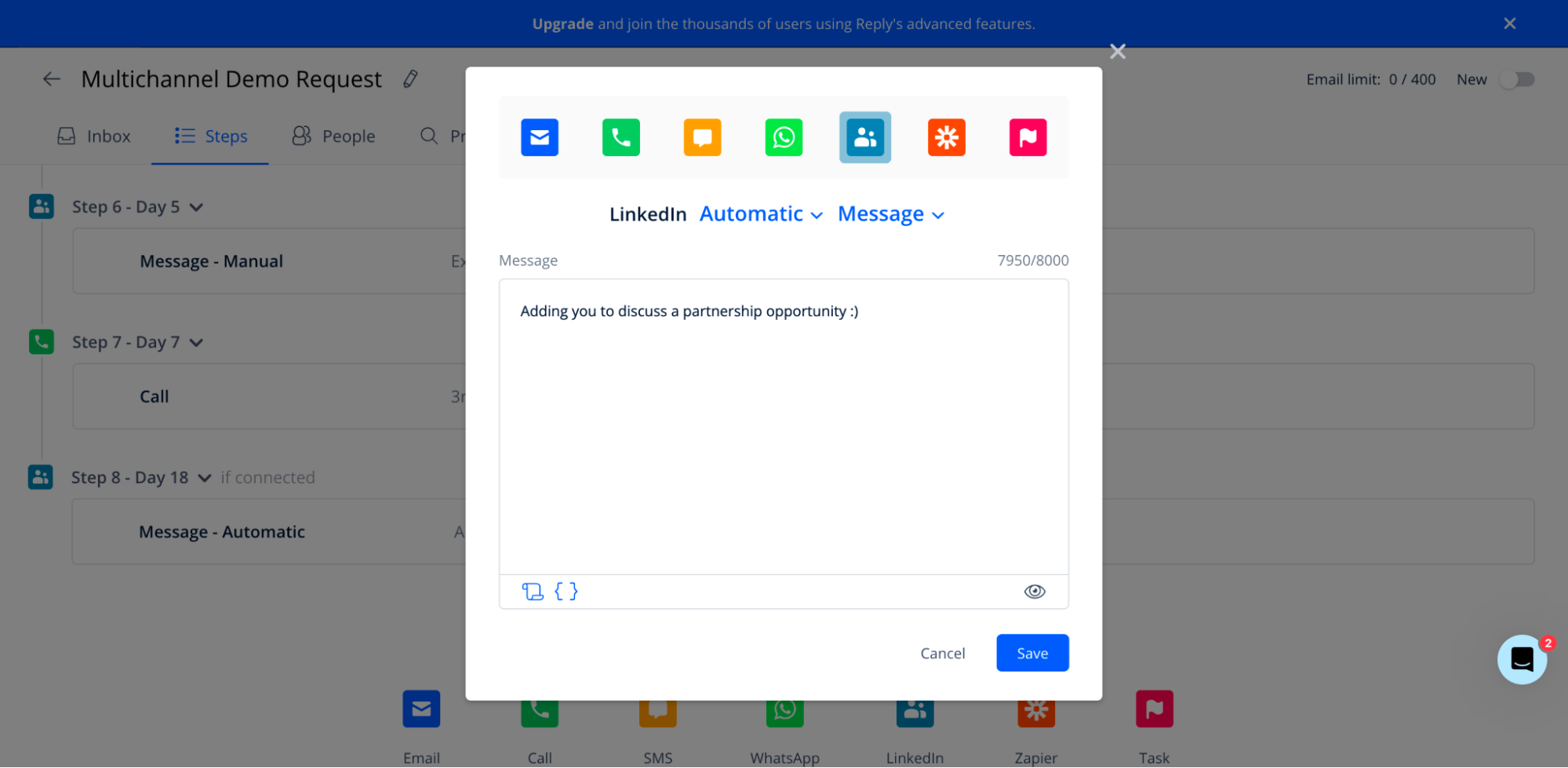Insert variable using curly braces icon
The image size is (1568, 768).
pos(566,591)
